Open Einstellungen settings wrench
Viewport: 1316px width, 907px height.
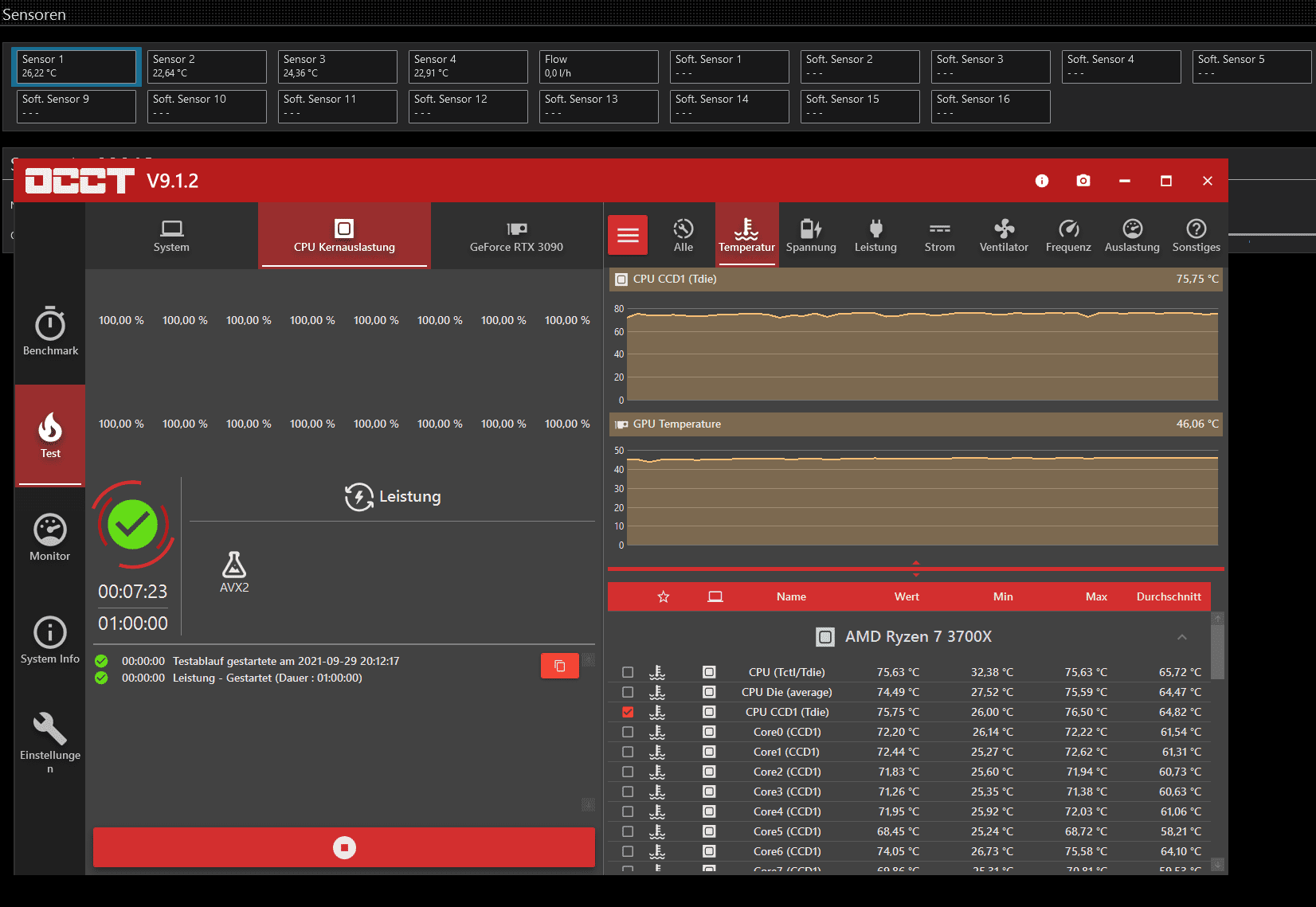pos(50,742)
